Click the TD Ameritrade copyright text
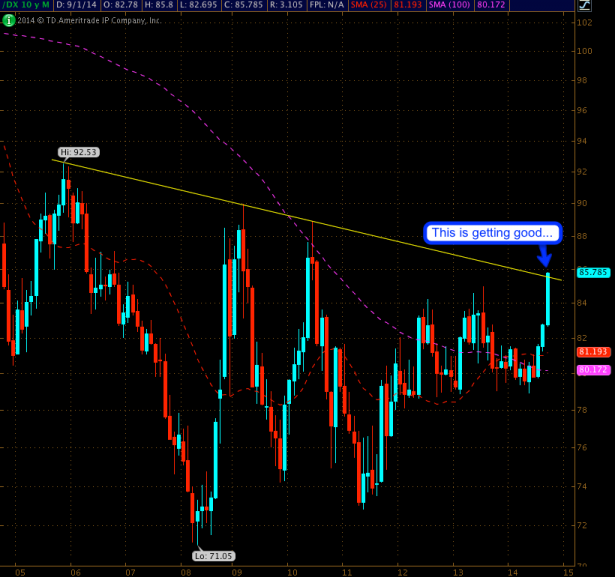 pyautogui.click(x=90, y=20)
